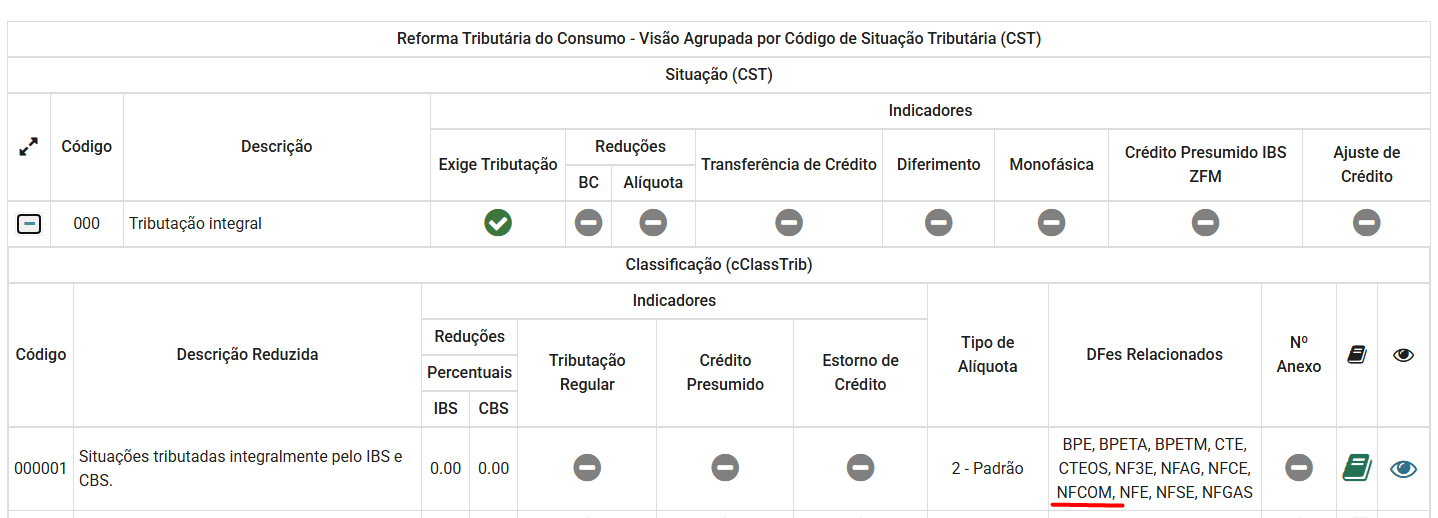This screenshot has height=518, width=1438.
Task: View details via eye icon for 000001
Action: (x=1403, y=467)
